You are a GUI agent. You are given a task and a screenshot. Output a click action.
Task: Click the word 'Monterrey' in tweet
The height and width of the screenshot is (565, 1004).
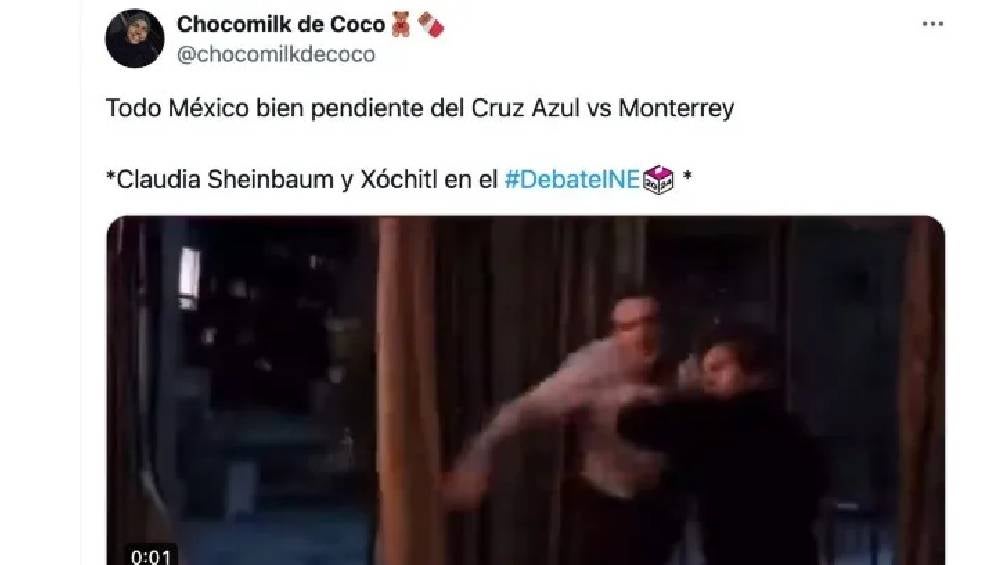[676, 108]
